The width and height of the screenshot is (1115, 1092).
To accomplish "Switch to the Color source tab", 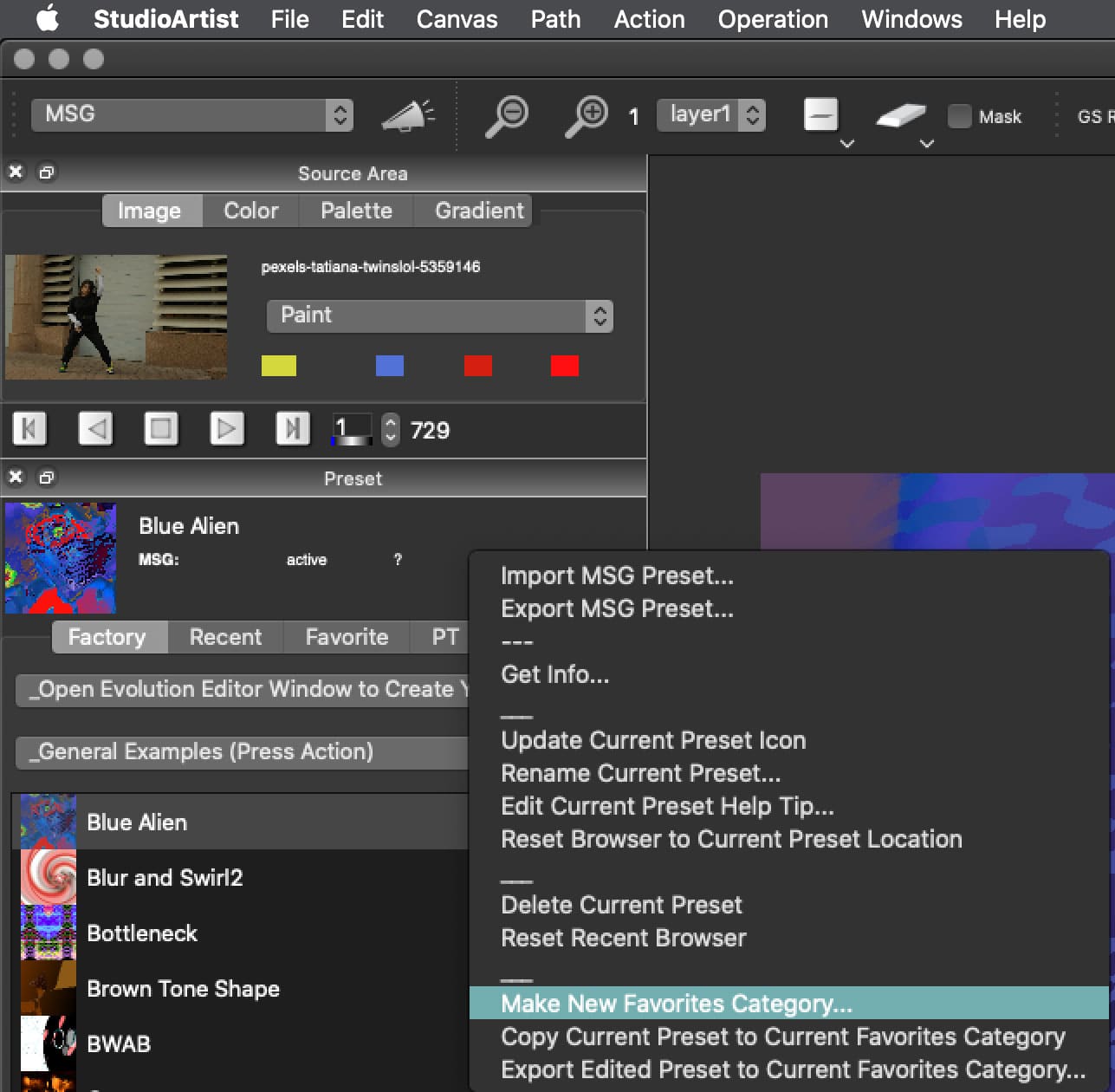I will [250, 211].
